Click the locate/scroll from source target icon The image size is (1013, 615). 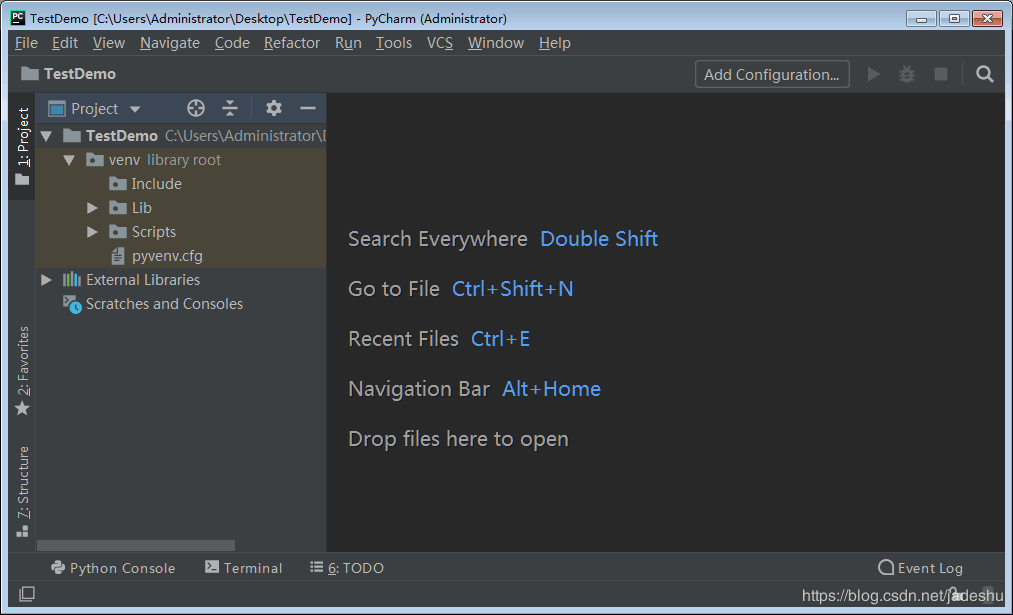196,109
